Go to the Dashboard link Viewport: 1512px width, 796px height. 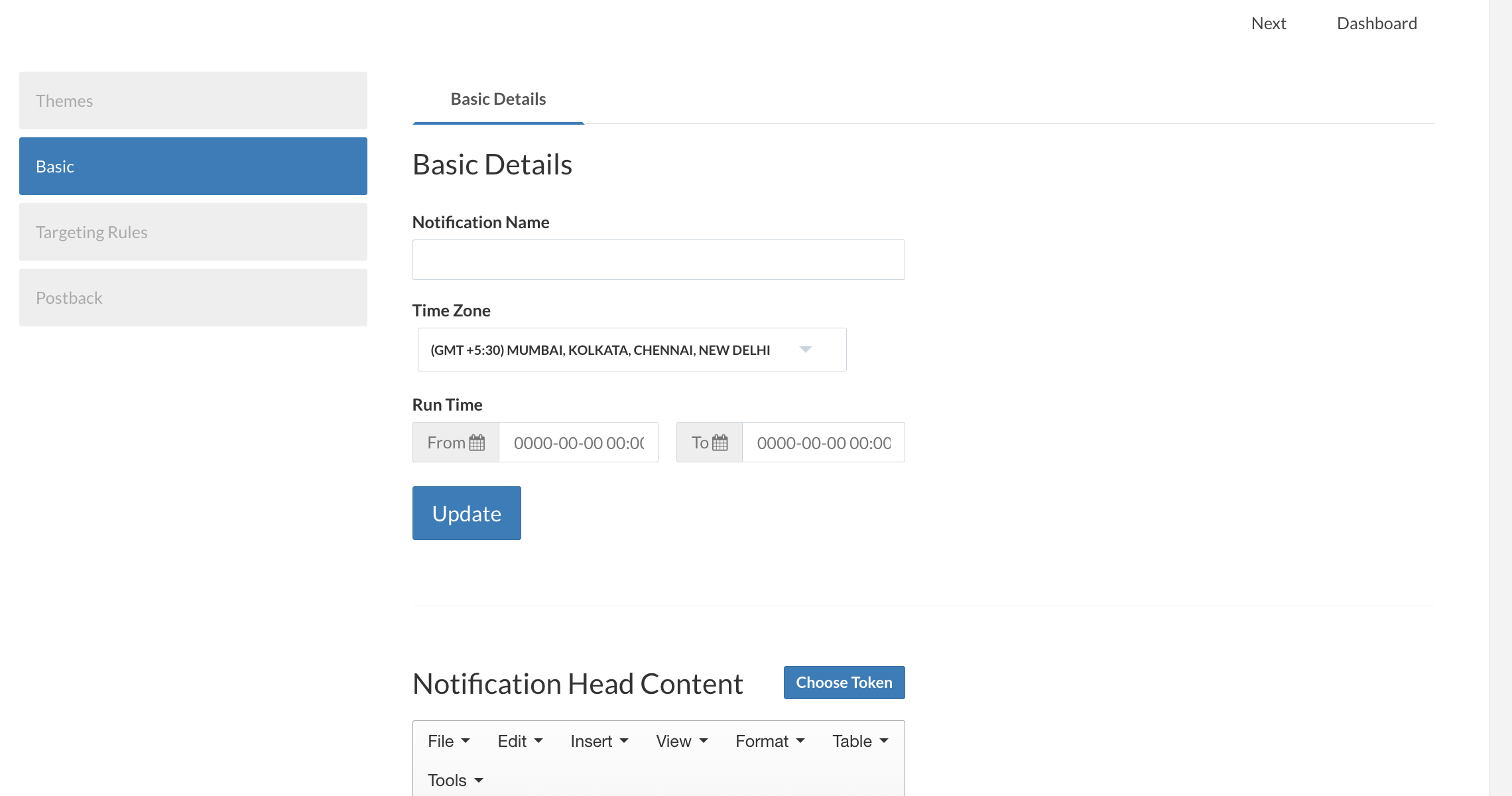pos(1377,24)
